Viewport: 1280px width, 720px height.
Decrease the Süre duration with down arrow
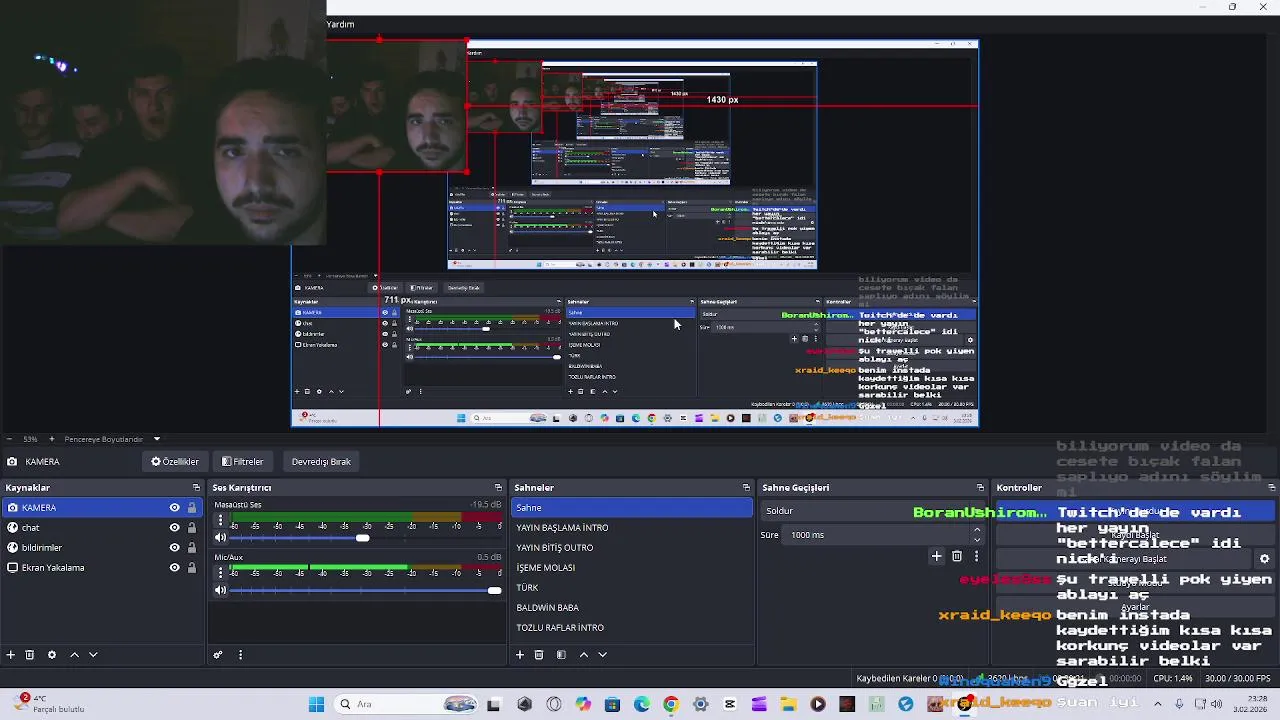tap(977, 540)
